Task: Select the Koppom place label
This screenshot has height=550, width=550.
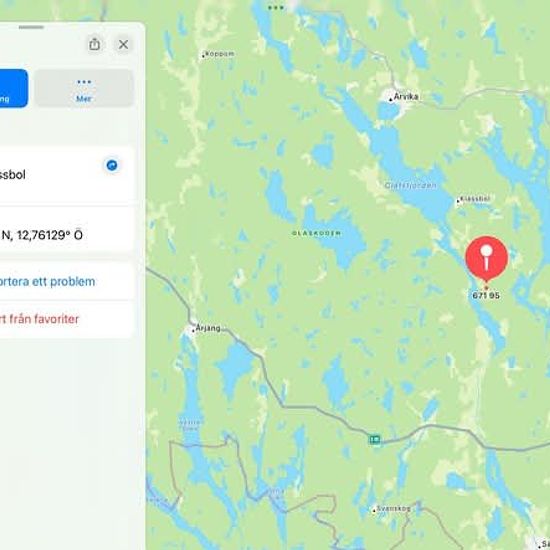Action: coord(219,54)
